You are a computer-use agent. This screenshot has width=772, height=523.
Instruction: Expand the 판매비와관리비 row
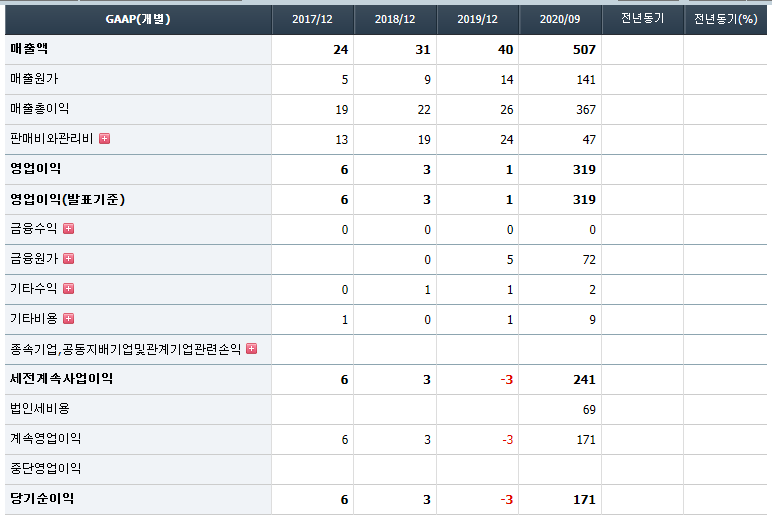coord(104,139)
